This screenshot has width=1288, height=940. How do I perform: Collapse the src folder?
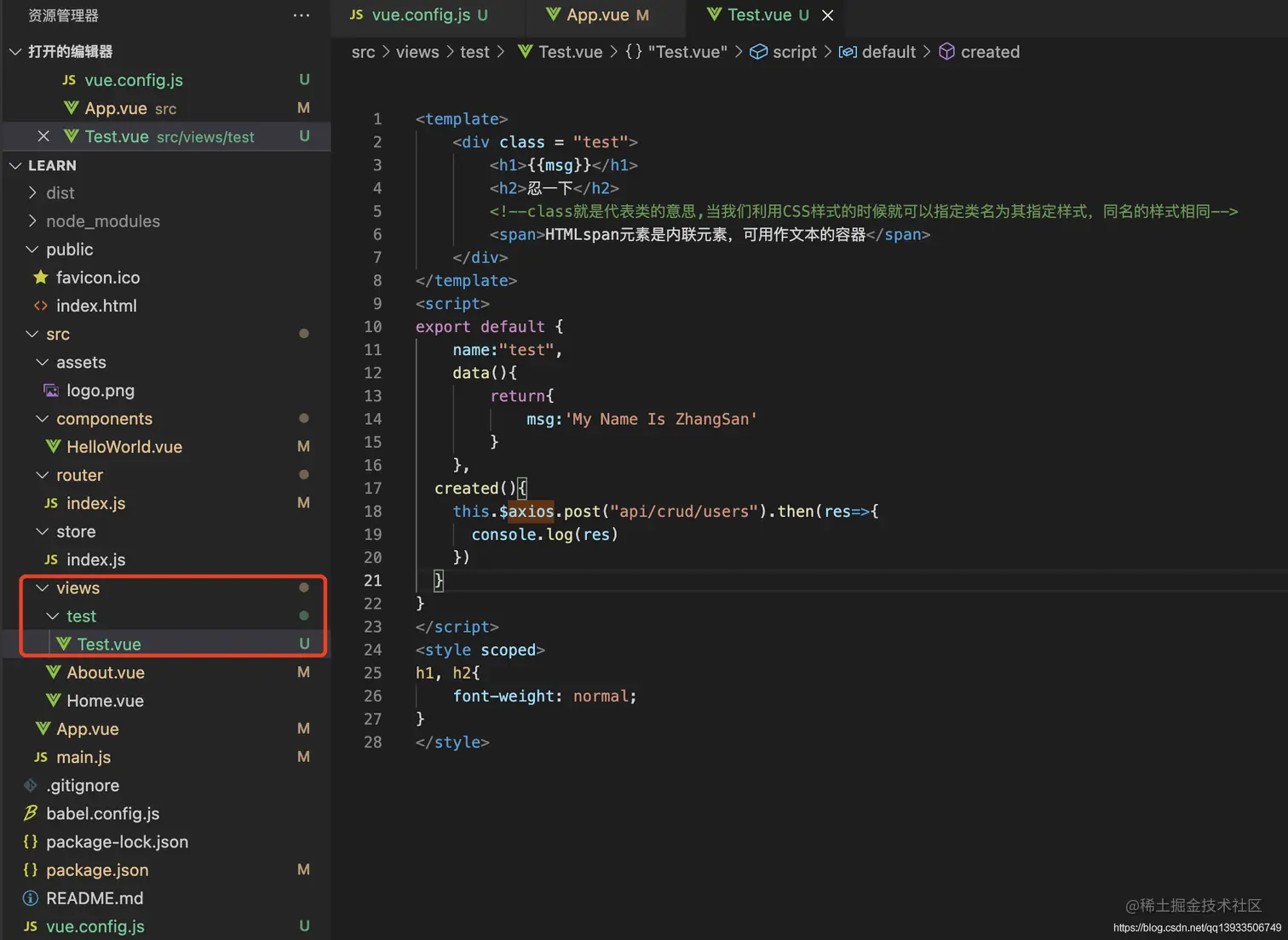pos(32,334)
